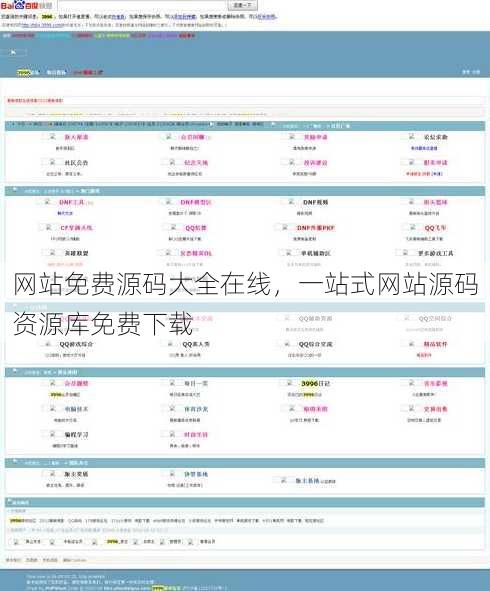The width and height of the screenshot is (490, 591).
Task: Open the QQ飞车 forum link
Action: point(435,228)
